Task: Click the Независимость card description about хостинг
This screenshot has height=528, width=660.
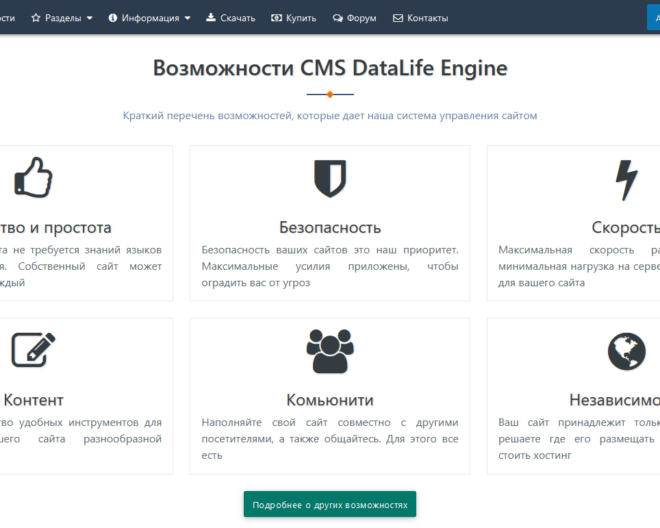Action: [579, 439]
